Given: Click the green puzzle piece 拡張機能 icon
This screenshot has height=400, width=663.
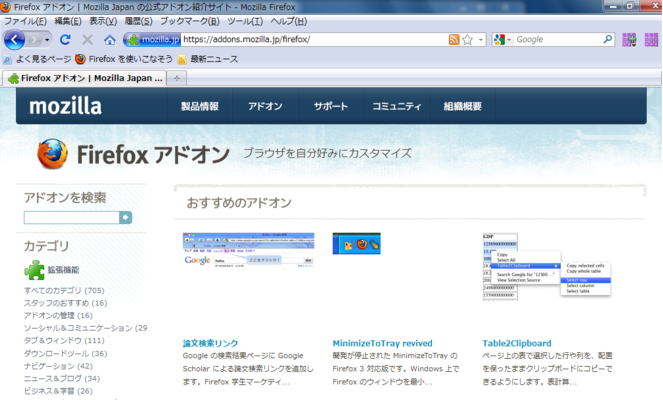Looking at the screenshot, I should click(x=34, y=270).
